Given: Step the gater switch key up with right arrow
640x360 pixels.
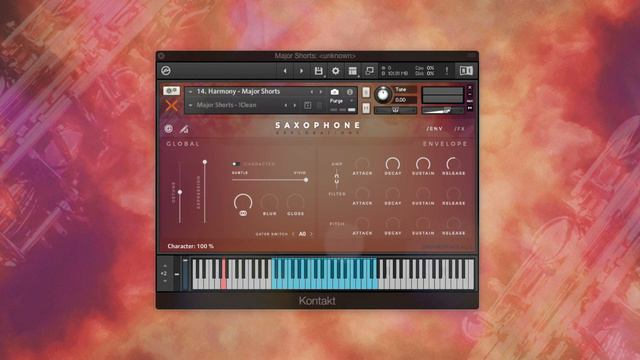Looking at the screenshot, I should click(x=311, y=234).
